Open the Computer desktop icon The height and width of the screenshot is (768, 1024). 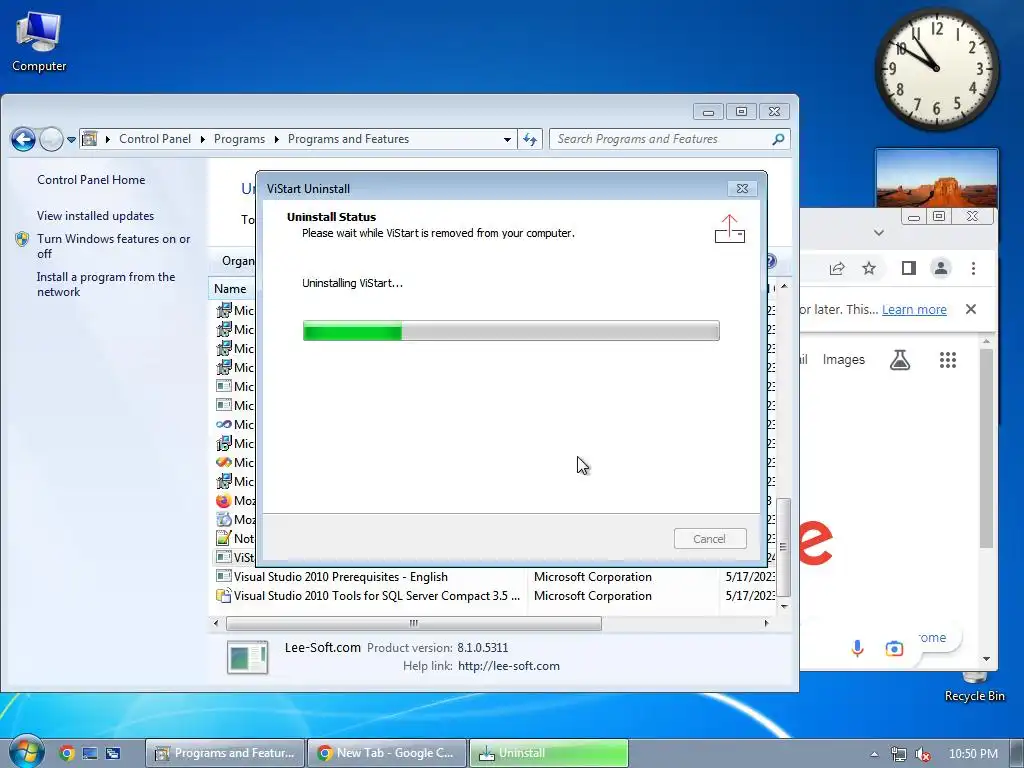point(39,41)
